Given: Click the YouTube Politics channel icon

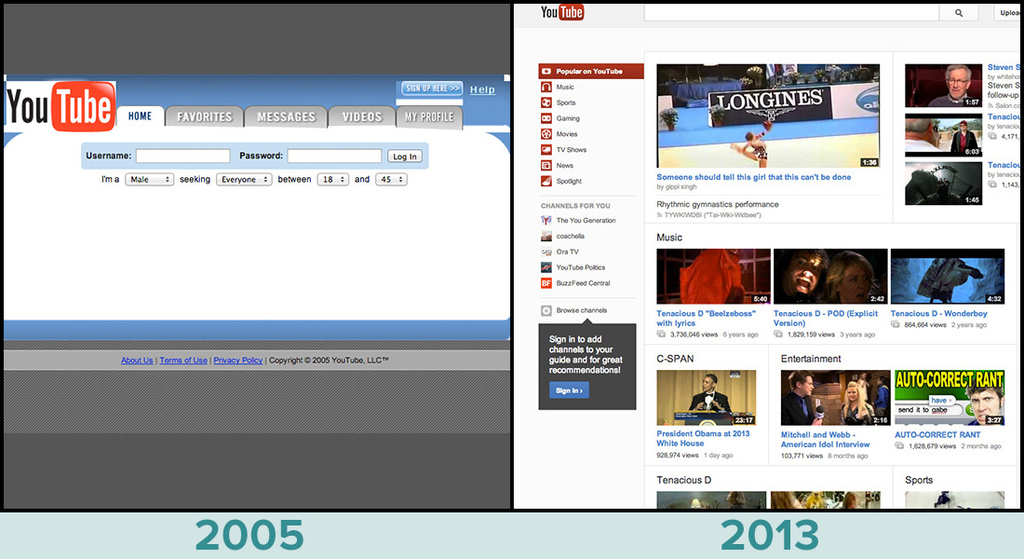Looking at the screenshot, I should click(x=547, y=267).
